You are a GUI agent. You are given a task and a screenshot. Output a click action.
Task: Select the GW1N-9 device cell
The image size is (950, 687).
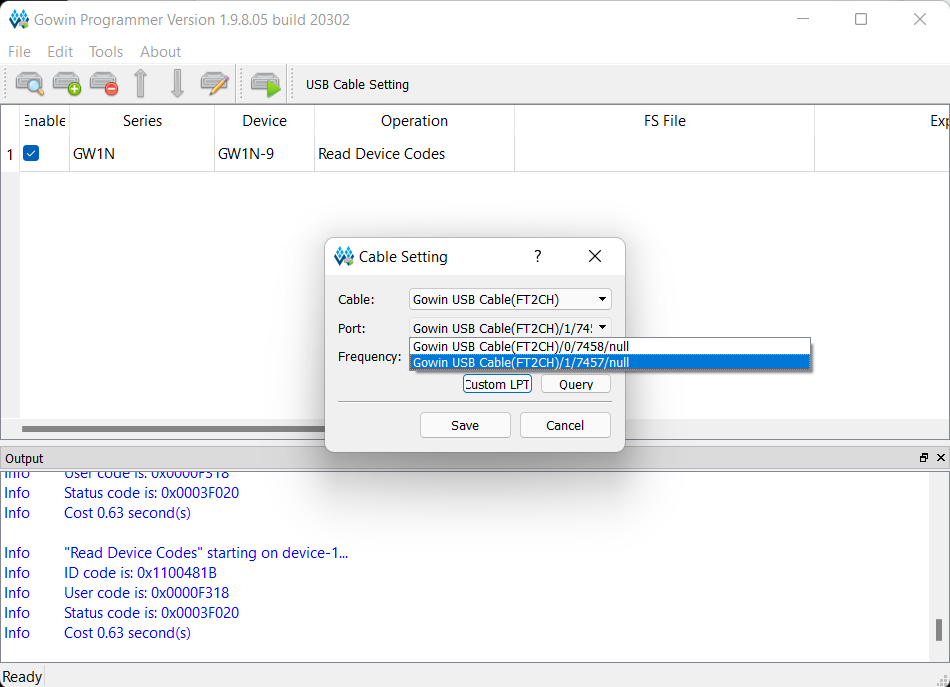pyautogui.click(x=265, y=154)
